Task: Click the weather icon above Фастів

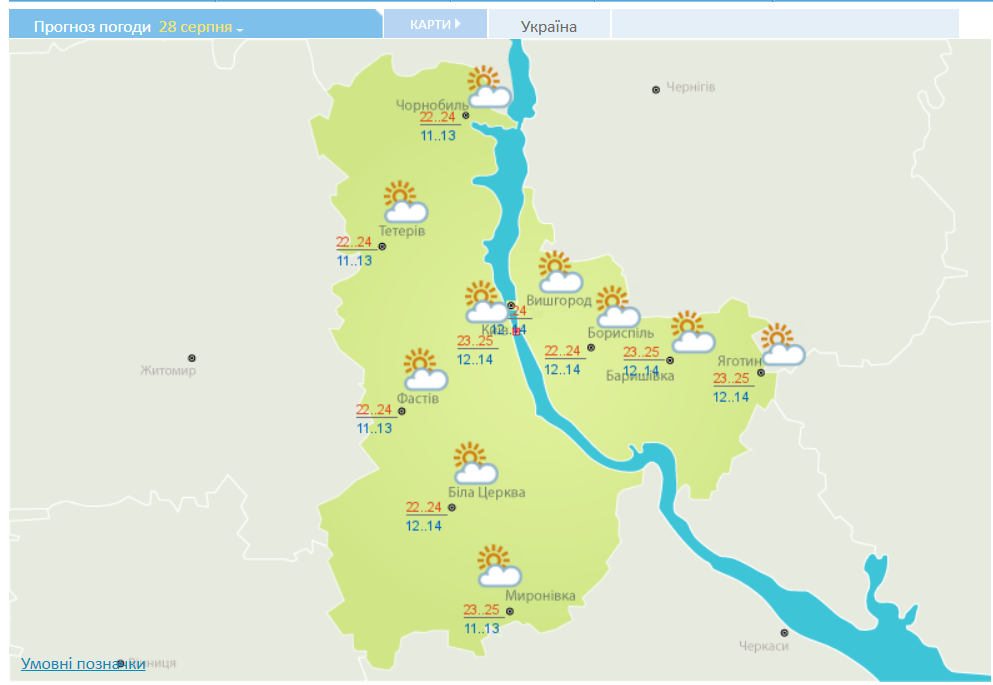Action: tap(424, 369)
